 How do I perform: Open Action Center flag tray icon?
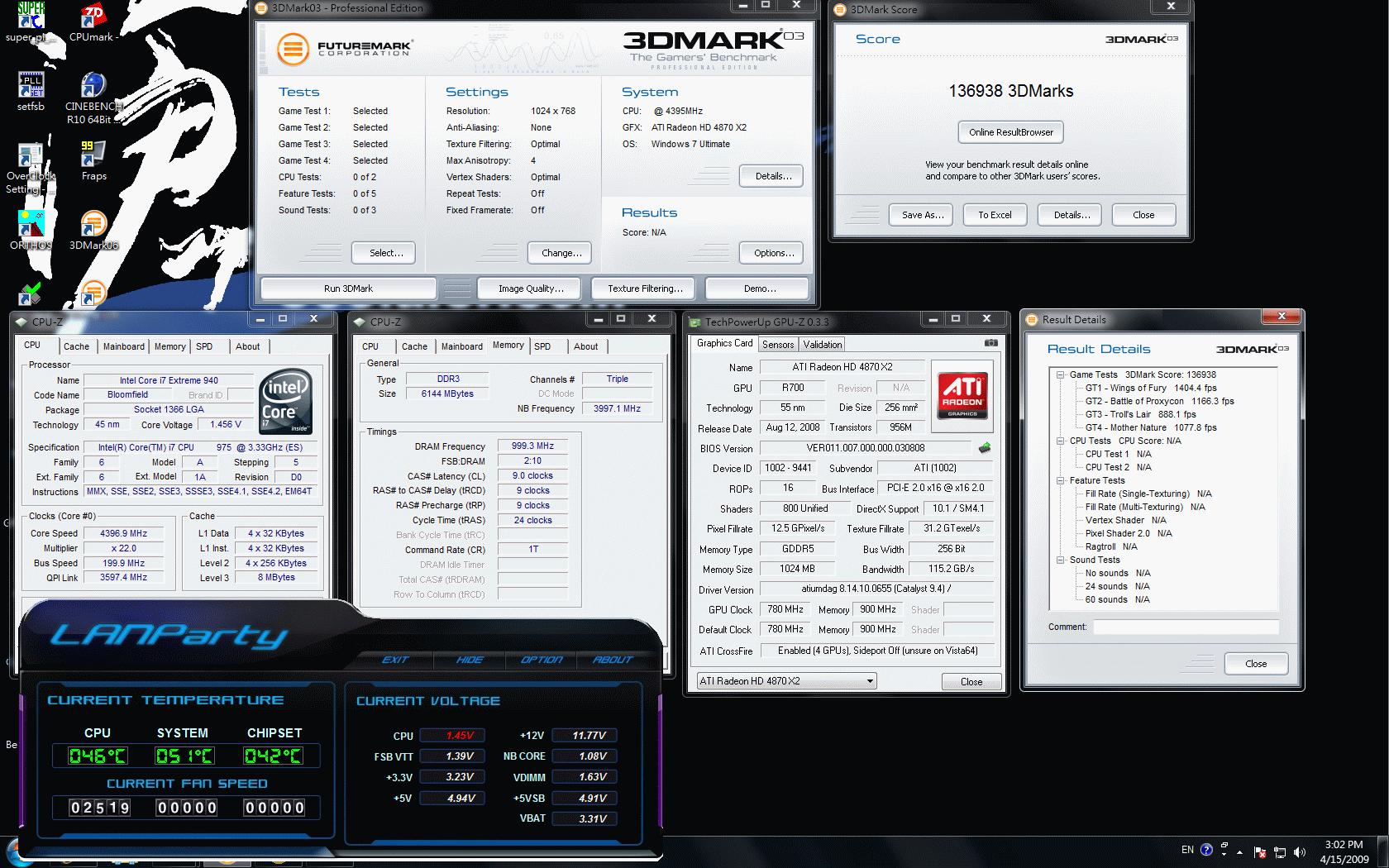(x=1260, y=852)
